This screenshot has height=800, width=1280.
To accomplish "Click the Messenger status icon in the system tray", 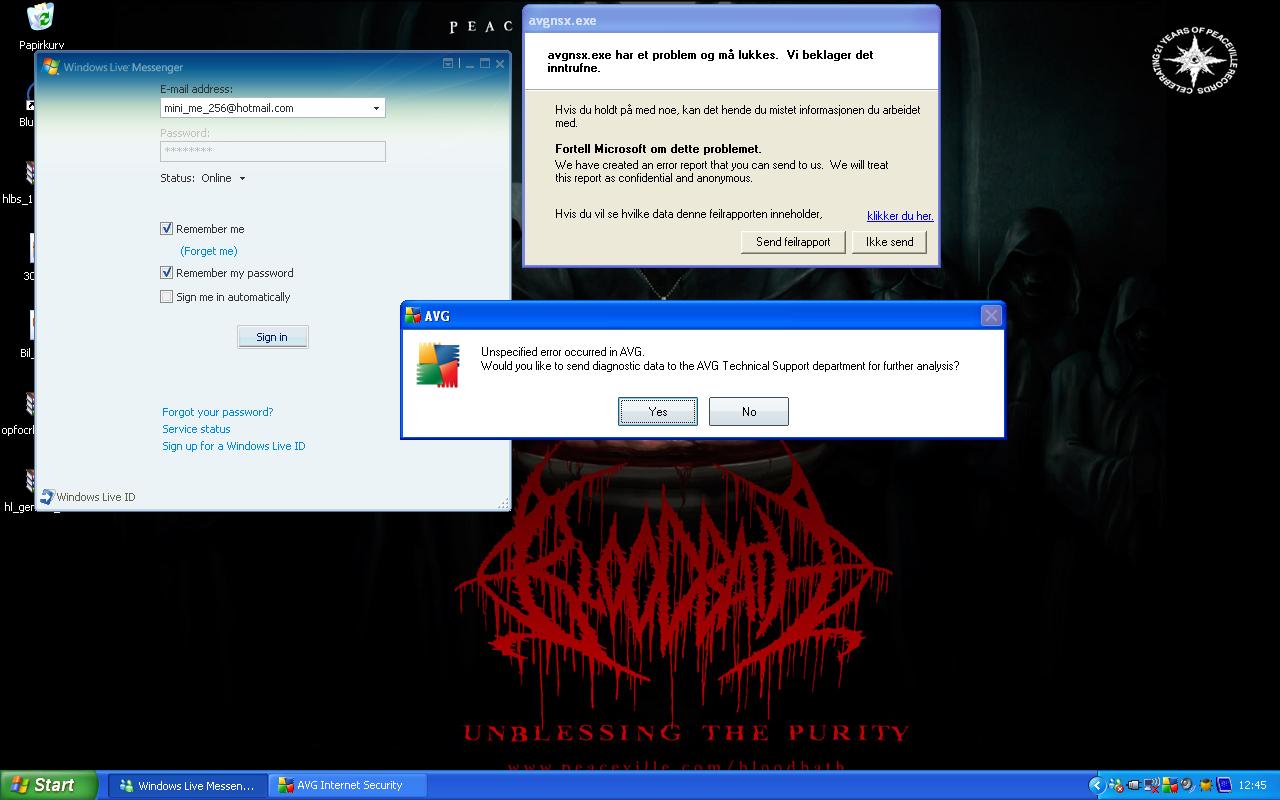I will [x=1116, y=785].
